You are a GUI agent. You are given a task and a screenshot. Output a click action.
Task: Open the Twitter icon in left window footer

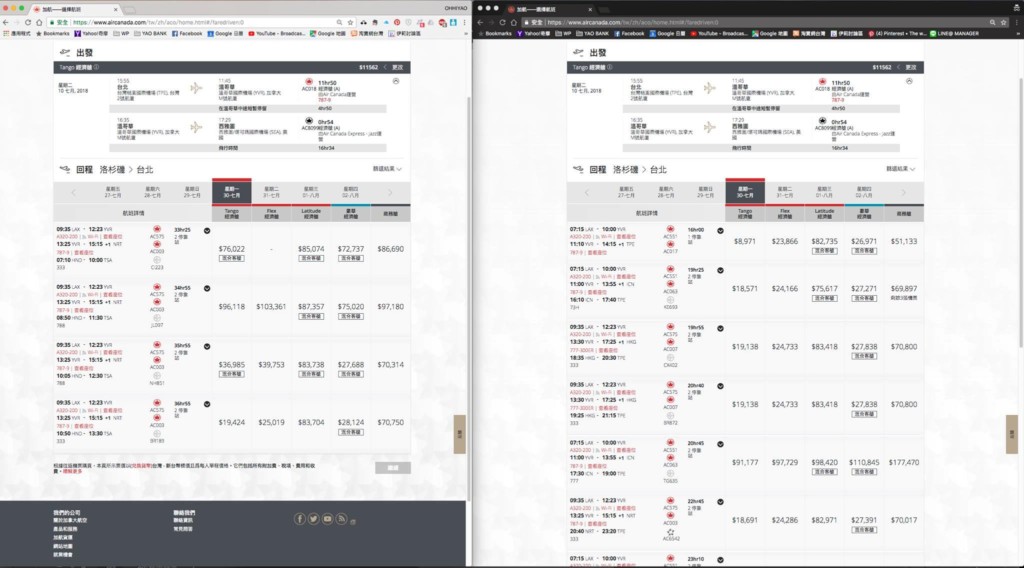(314, 519)
